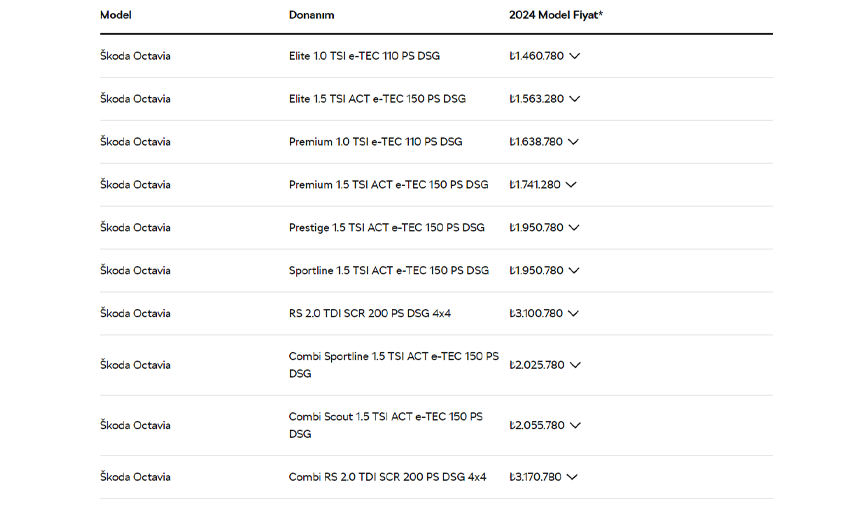Click the Model column header
The width and height of the screenshot is (864, 505).
coord(116,15)
